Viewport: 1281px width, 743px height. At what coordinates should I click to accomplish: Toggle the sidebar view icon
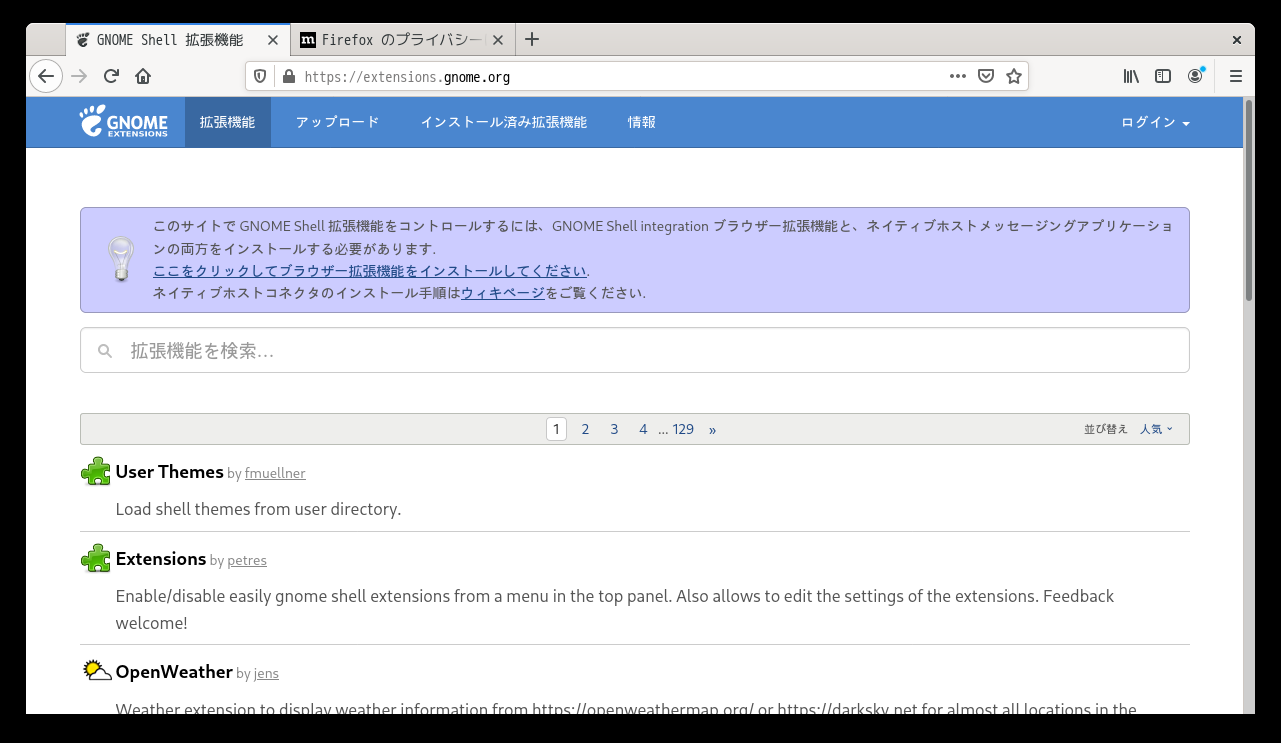(x=1163, y=76)
